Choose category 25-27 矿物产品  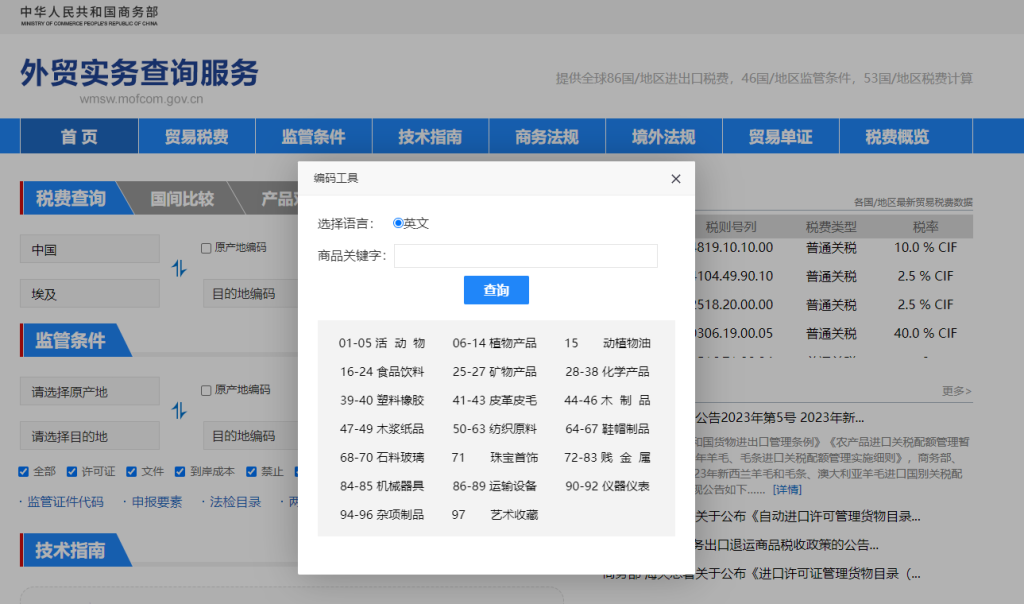(x=494, y=372)
